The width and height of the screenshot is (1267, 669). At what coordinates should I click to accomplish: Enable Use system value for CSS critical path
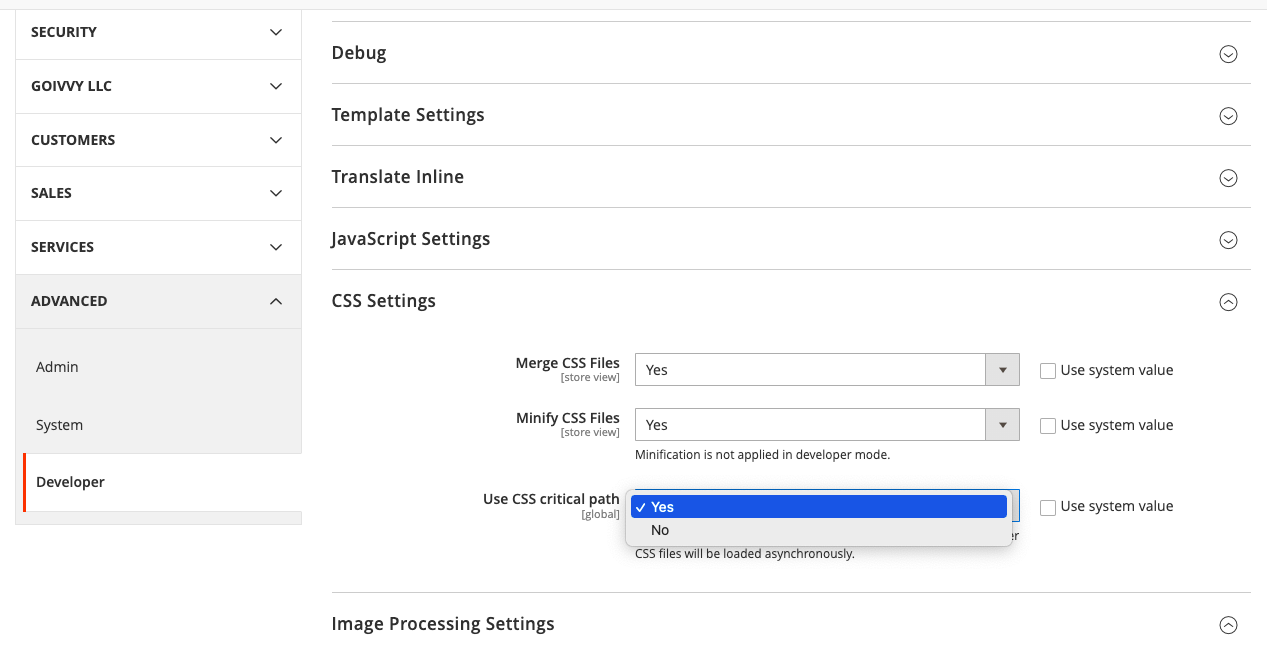pyautogui.click(x=1047, y=507)
